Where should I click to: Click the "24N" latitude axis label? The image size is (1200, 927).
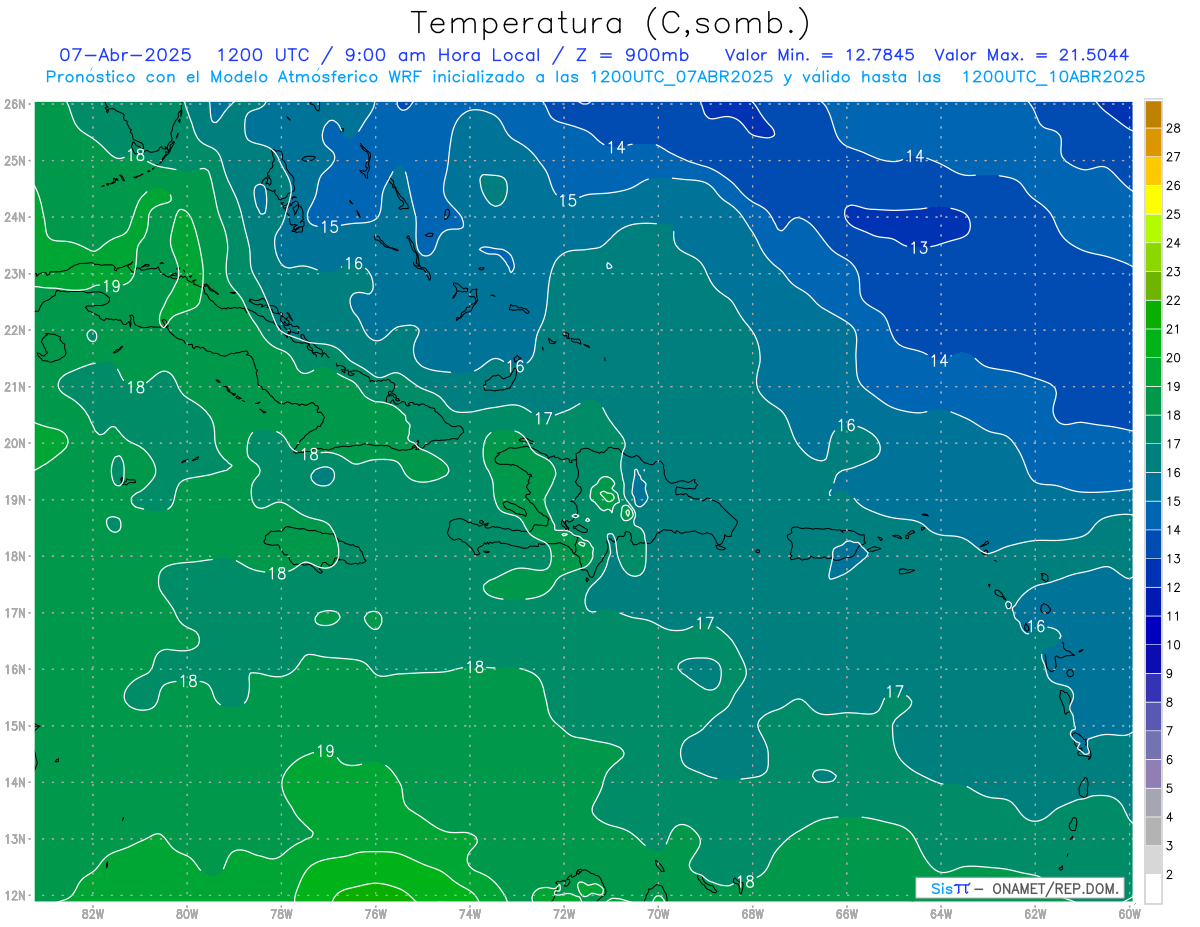coord(15,217)
